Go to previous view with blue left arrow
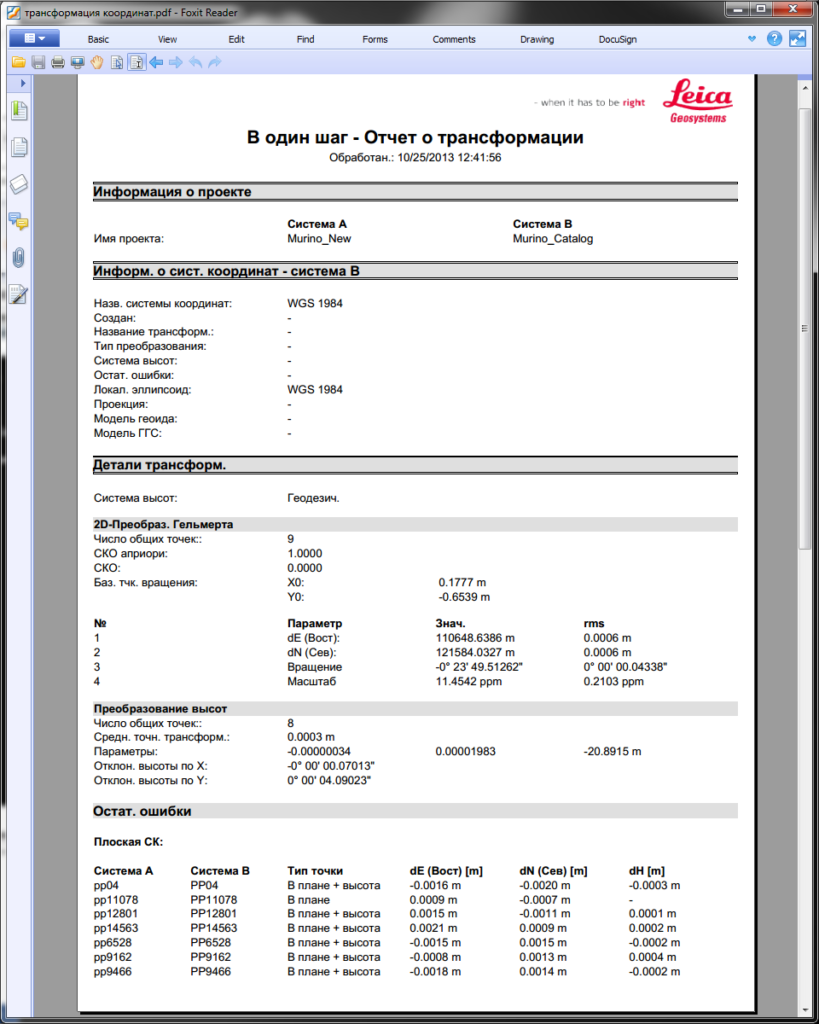The image size is (819, 1024). pyautogui.click(x=156, y=62)
